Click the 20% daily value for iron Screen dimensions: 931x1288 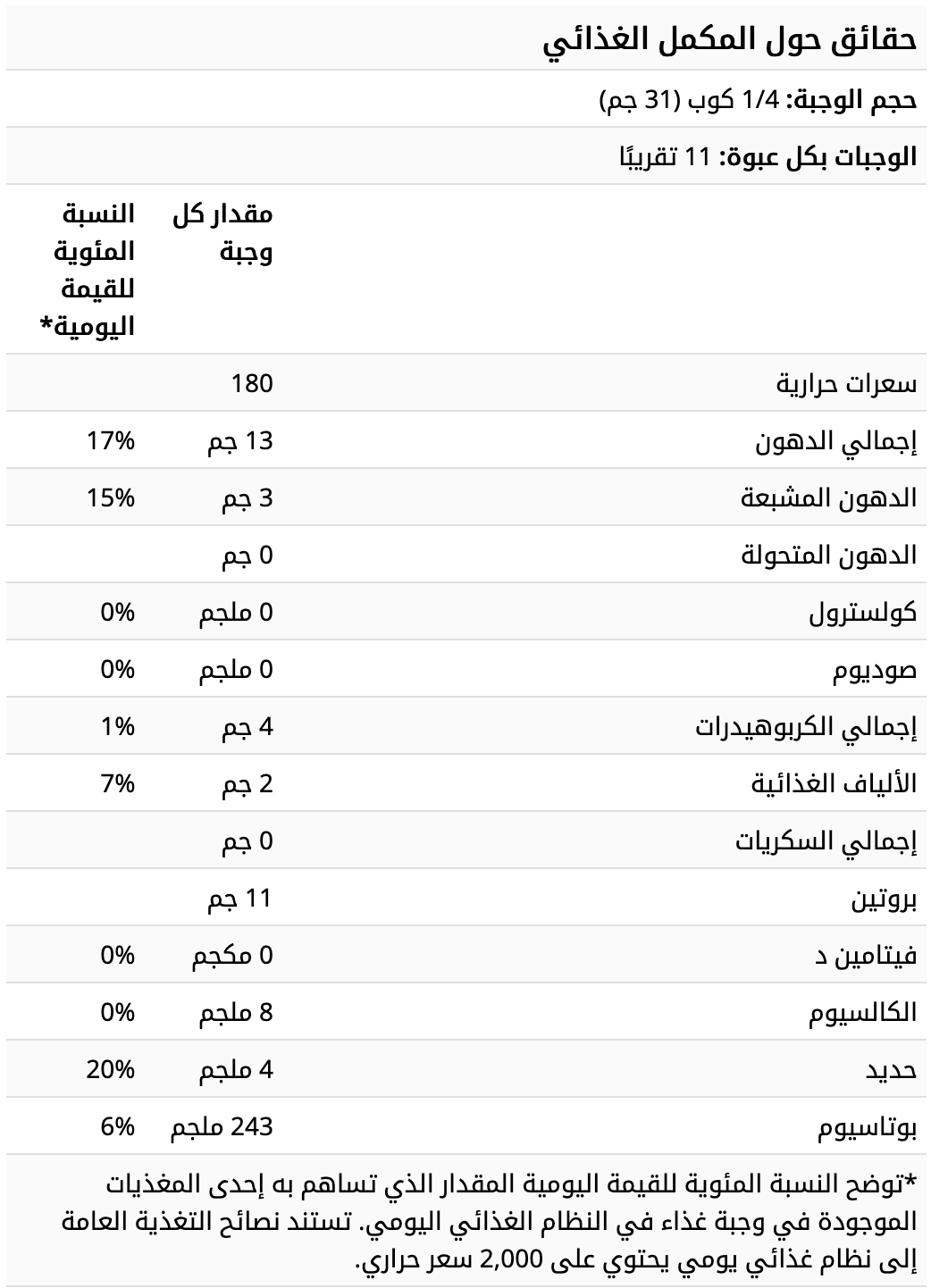coord(111,1069)
